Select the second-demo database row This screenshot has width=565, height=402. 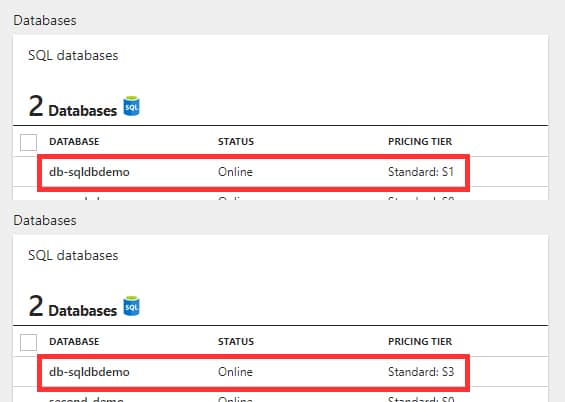(x=280, y=397)
